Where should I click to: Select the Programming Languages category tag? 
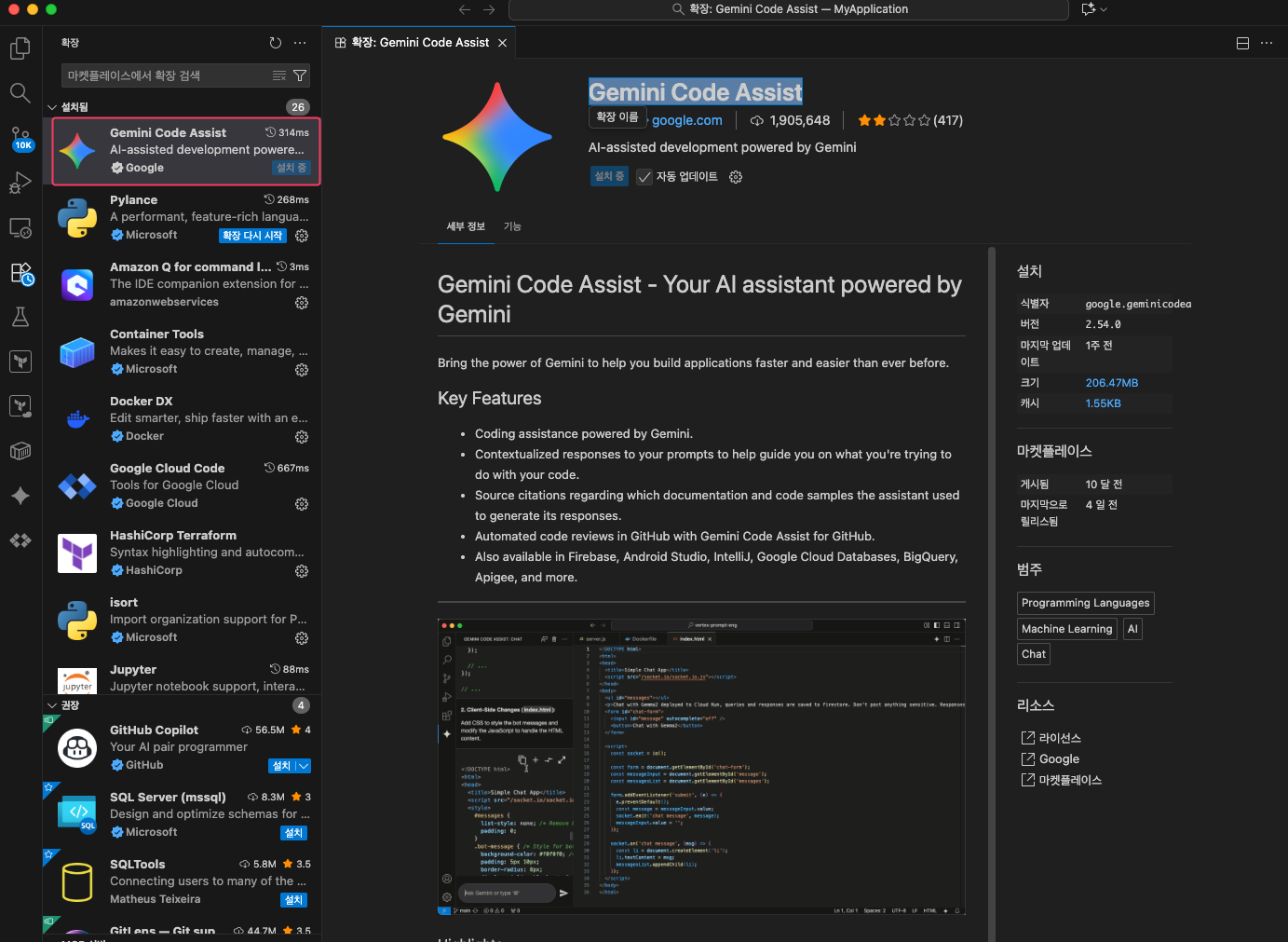(1086, 603)
